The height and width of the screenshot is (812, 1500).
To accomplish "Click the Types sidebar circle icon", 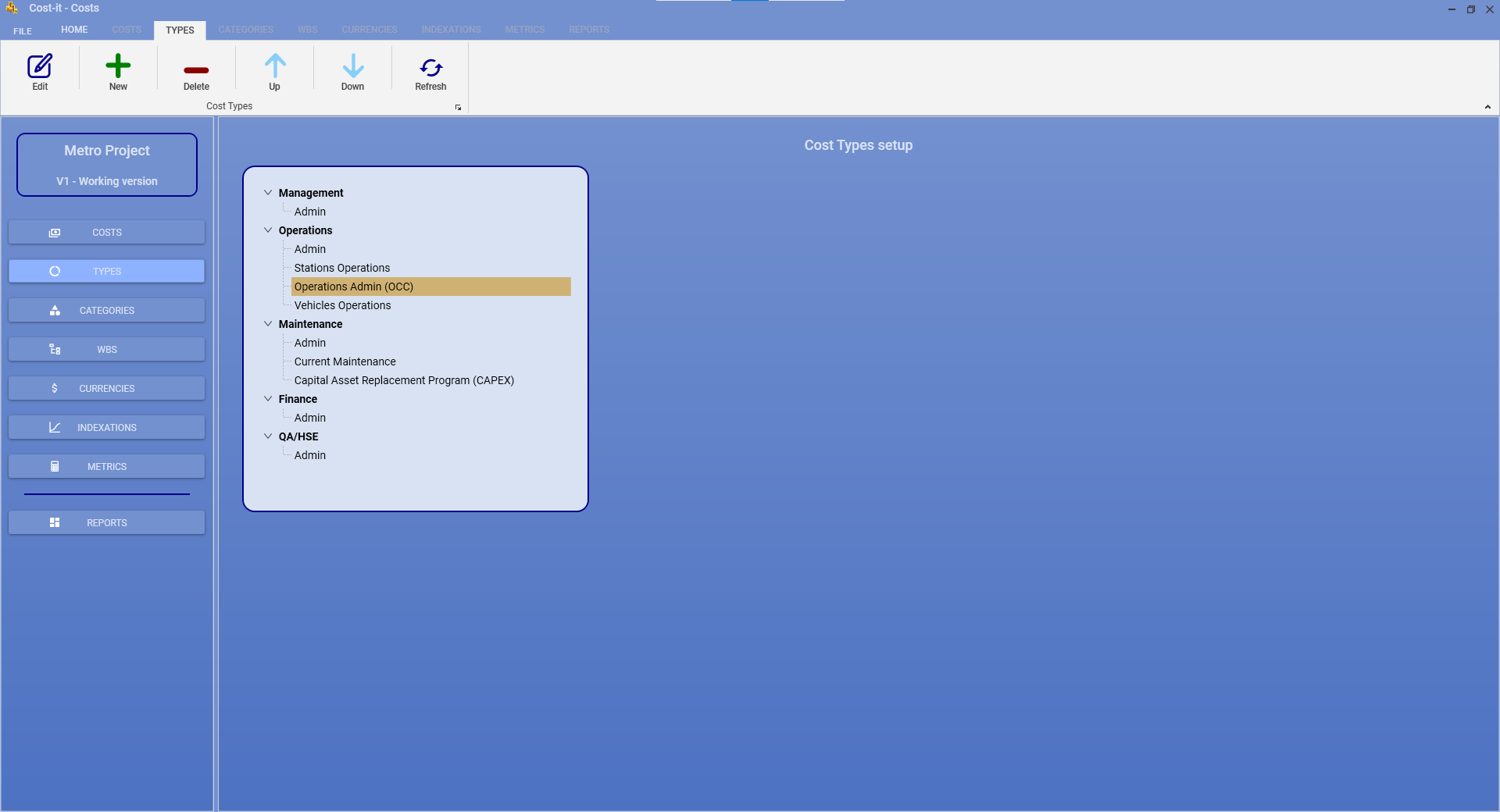I will point(55,272).
